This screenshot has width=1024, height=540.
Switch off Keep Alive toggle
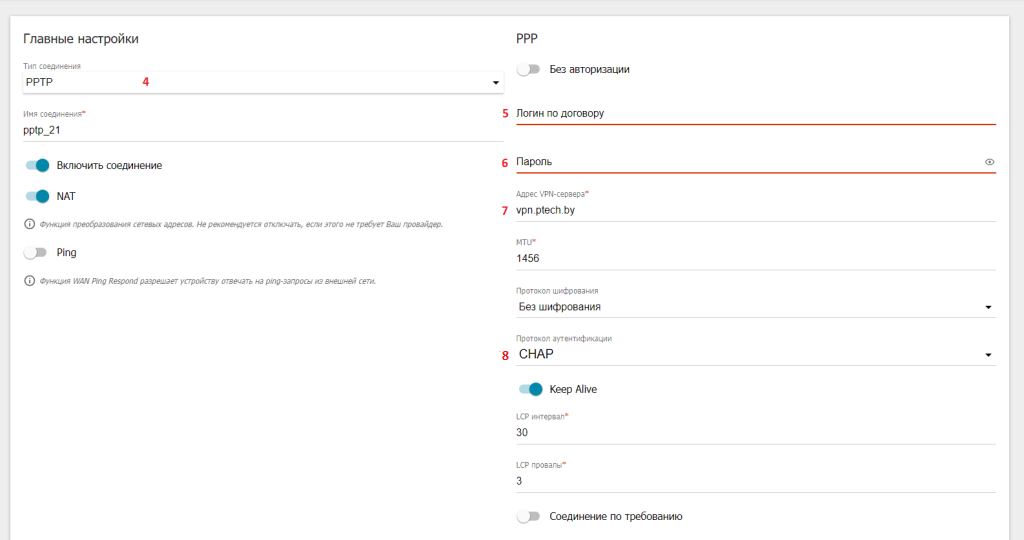530,389
